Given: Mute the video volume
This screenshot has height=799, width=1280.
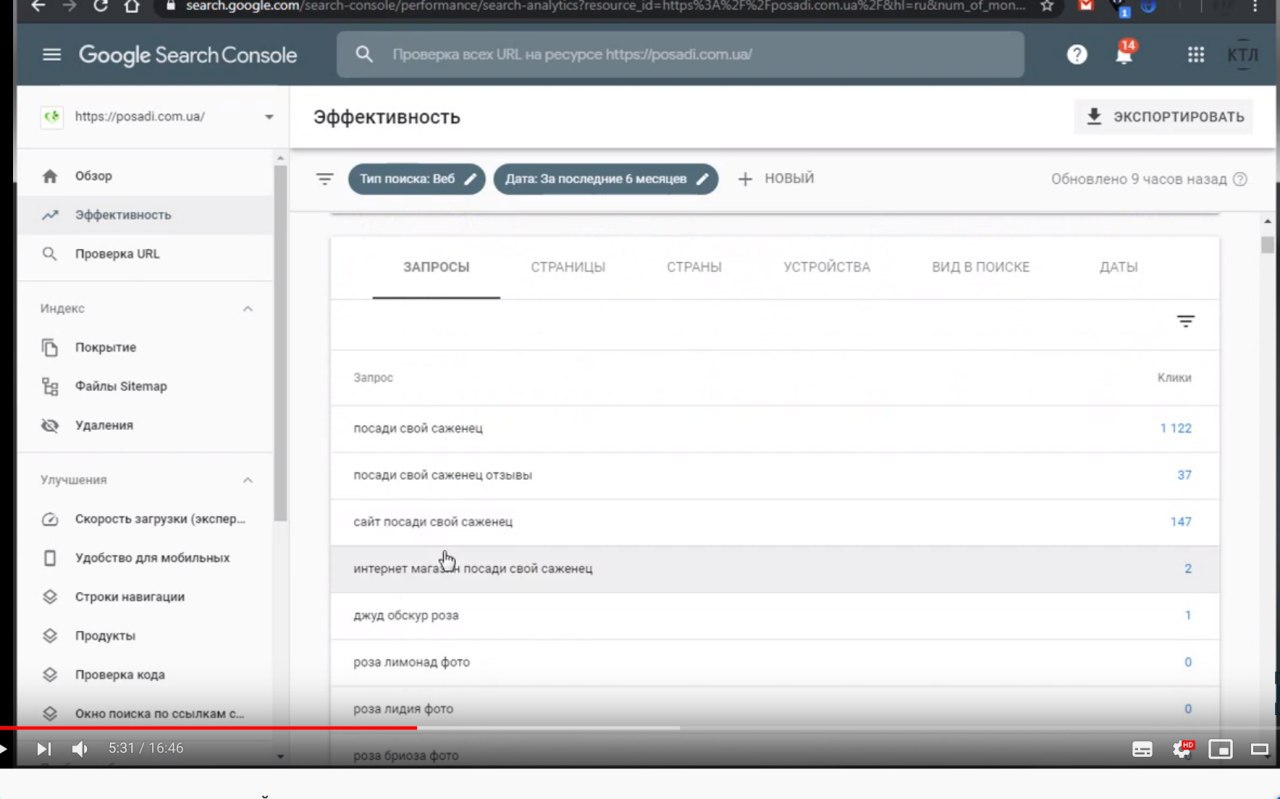Looking at the screenshot, I should 80,749.
